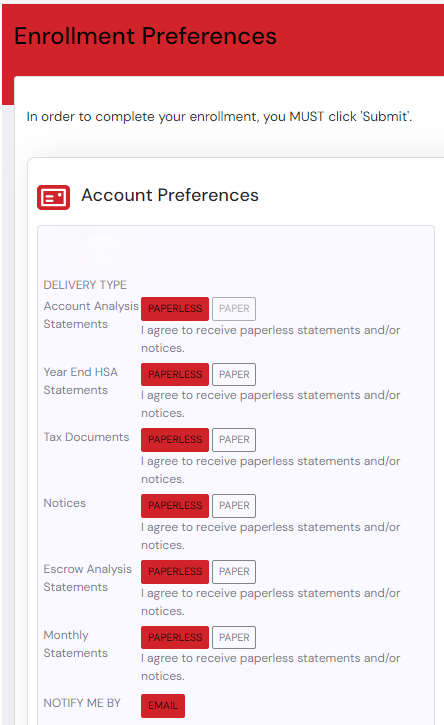Screen dimensions: 444x725
Task: Click the Account Preferences section title
Action: click(x=170, y=195)
